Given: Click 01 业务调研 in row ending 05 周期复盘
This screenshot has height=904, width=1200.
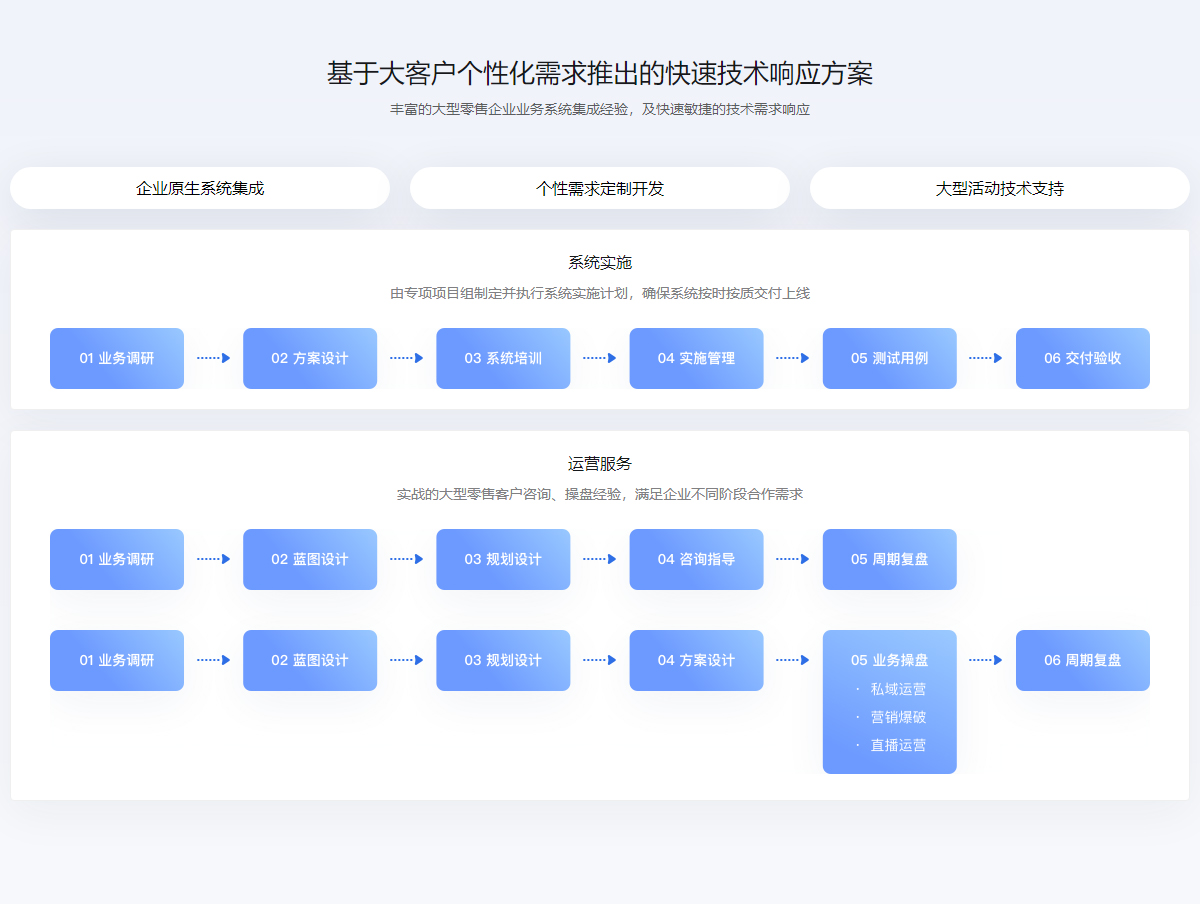Looking at the screenshot, I should pyautogui.click(x=117, y=559).
